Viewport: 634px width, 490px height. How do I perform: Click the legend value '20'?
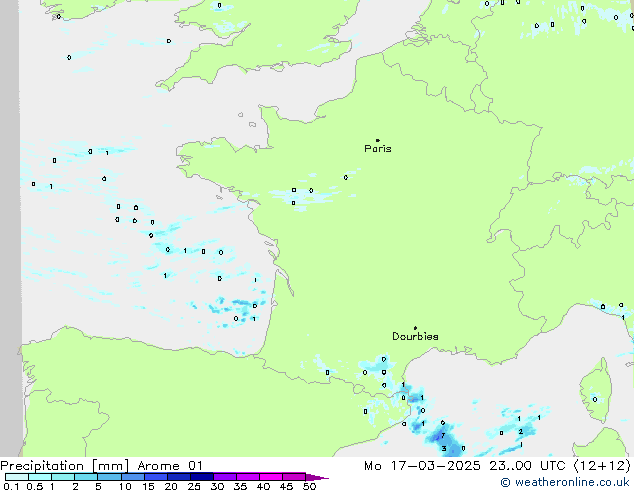(x=171, y=486)
